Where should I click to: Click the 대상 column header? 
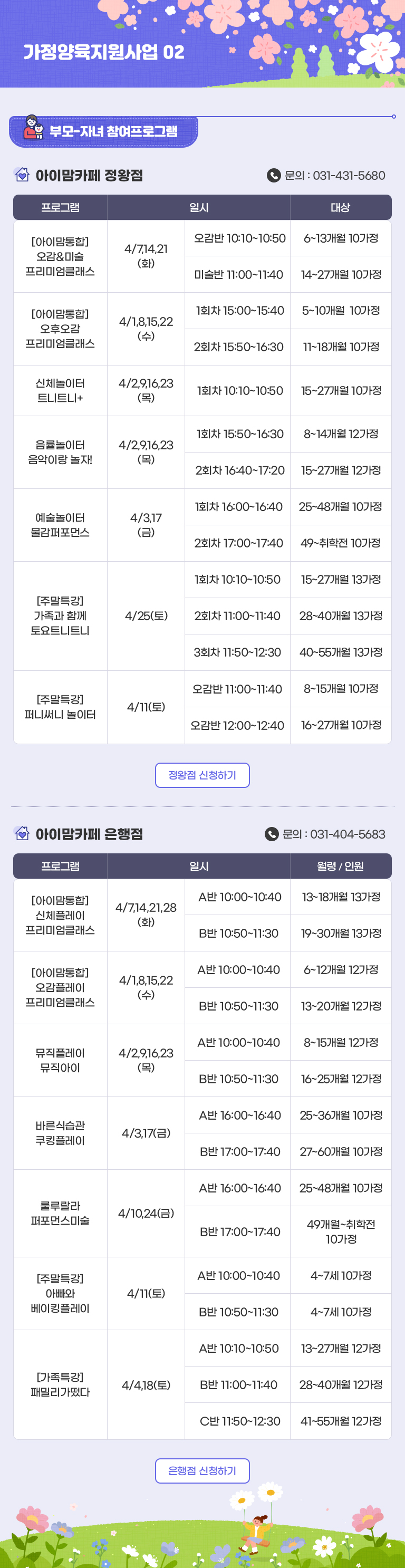341,208
